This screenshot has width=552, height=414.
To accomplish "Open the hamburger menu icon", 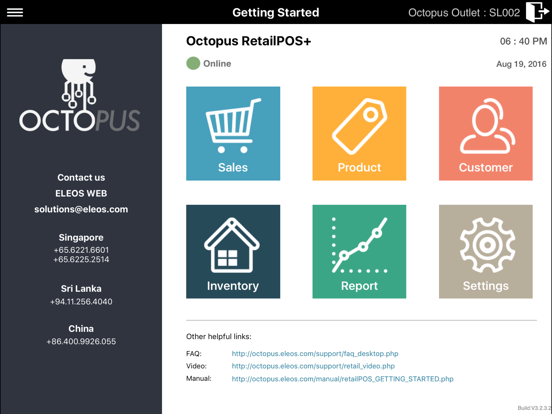I will 15,12.
